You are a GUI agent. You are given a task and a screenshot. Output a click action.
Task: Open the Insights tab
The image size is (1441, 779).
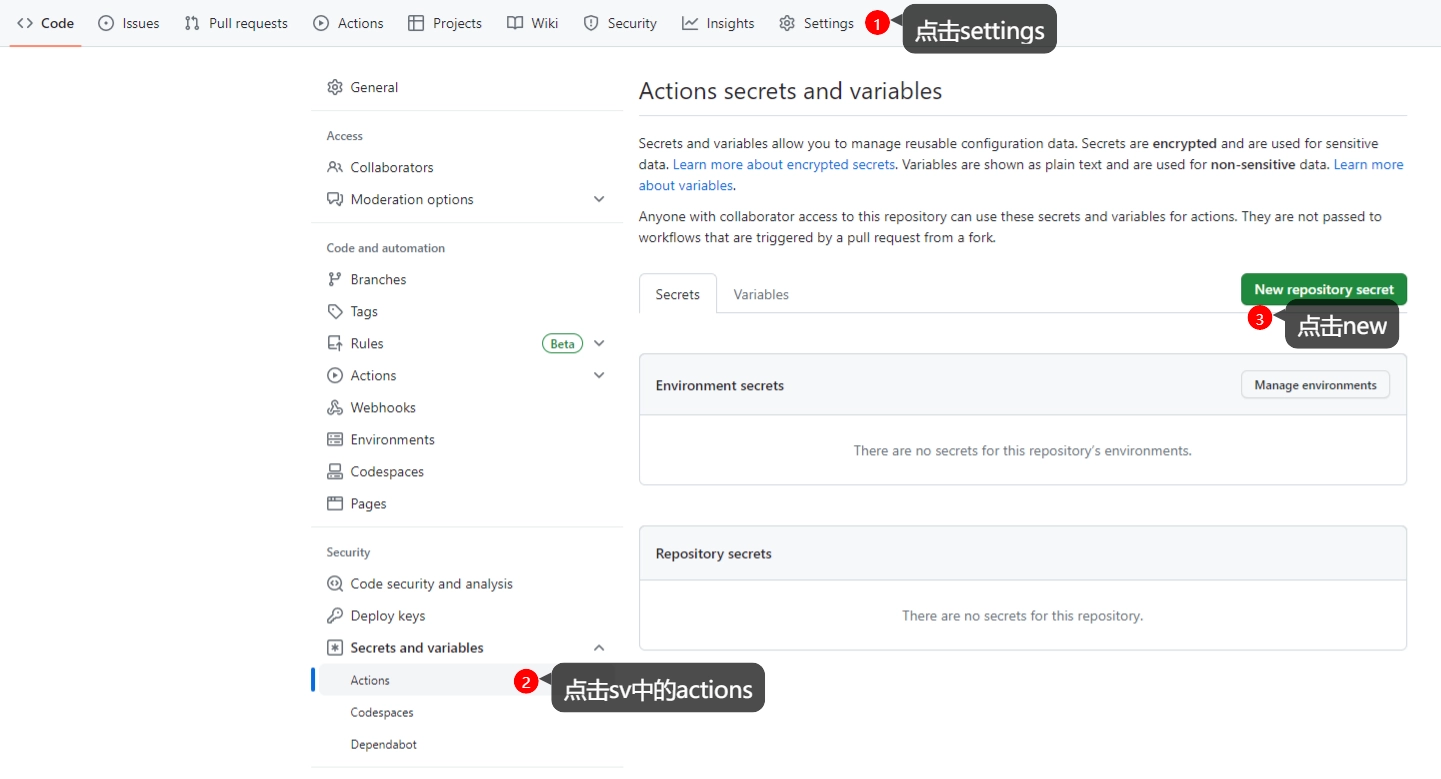tap(718, 23)
